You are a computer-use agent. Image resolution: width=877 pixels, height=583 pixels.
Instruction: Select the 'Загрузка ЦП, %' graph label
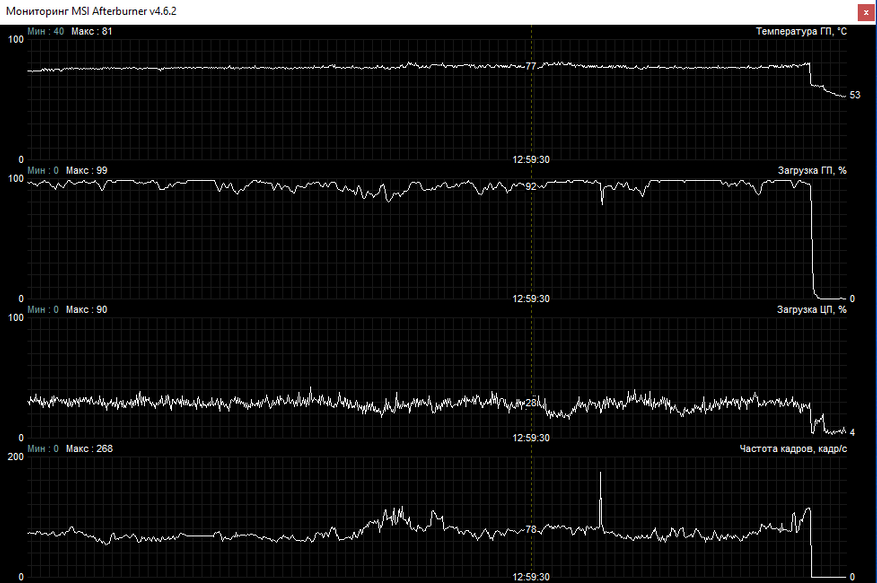click(x=812, y=309)
